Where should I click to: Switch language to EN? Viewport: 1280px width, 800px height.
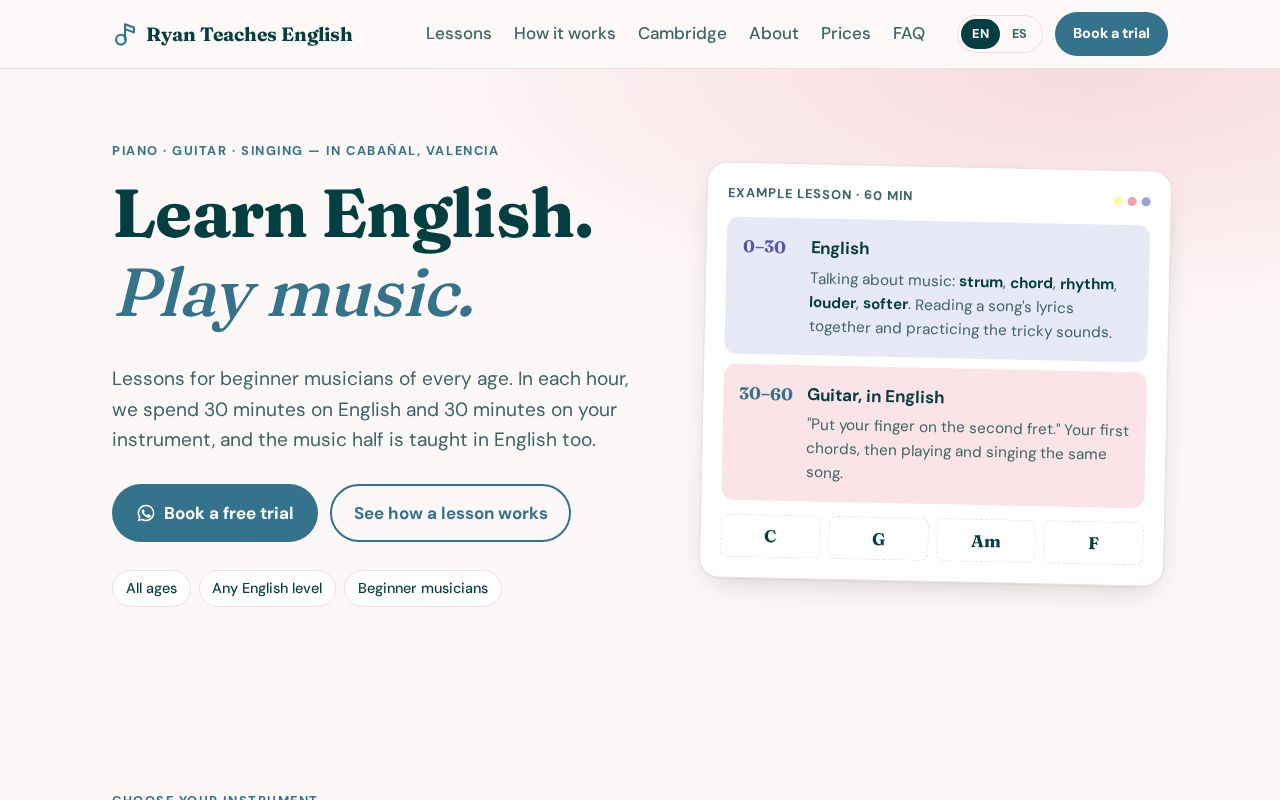[980, 34]
